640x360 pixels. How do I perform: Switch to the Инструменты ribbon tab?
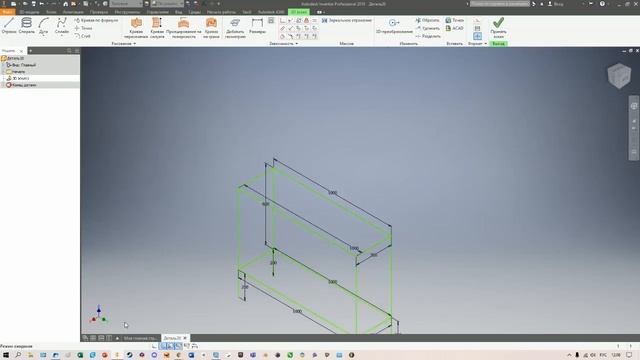(127, 12)
